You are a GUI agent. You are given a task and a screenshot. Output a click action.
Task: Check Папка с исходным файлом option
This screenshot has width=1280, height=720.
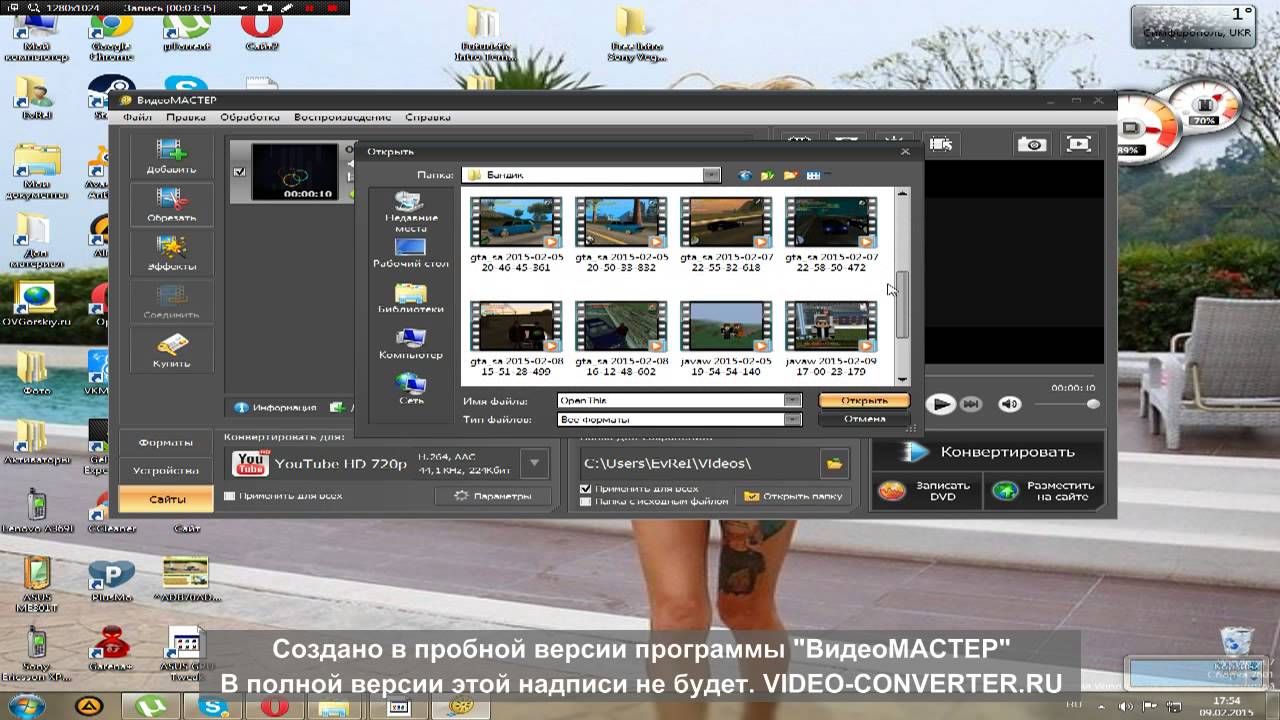pyautogui.click(x=586, y=501)
